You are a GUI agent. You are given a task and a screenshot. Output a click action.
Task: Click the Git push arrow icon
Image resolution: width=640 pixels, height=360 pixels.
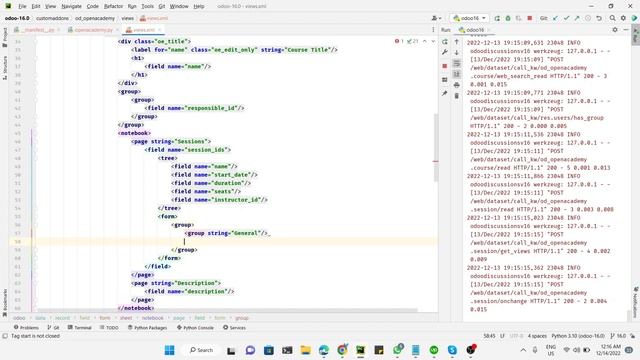tap(577, 18)
